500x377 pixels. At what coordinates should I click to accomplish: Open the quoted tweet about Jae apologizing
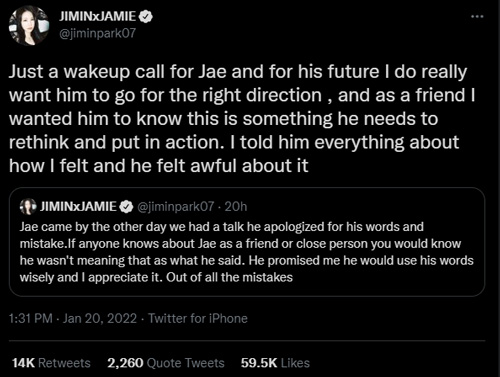pyautogui.click(x=247, y=242)
